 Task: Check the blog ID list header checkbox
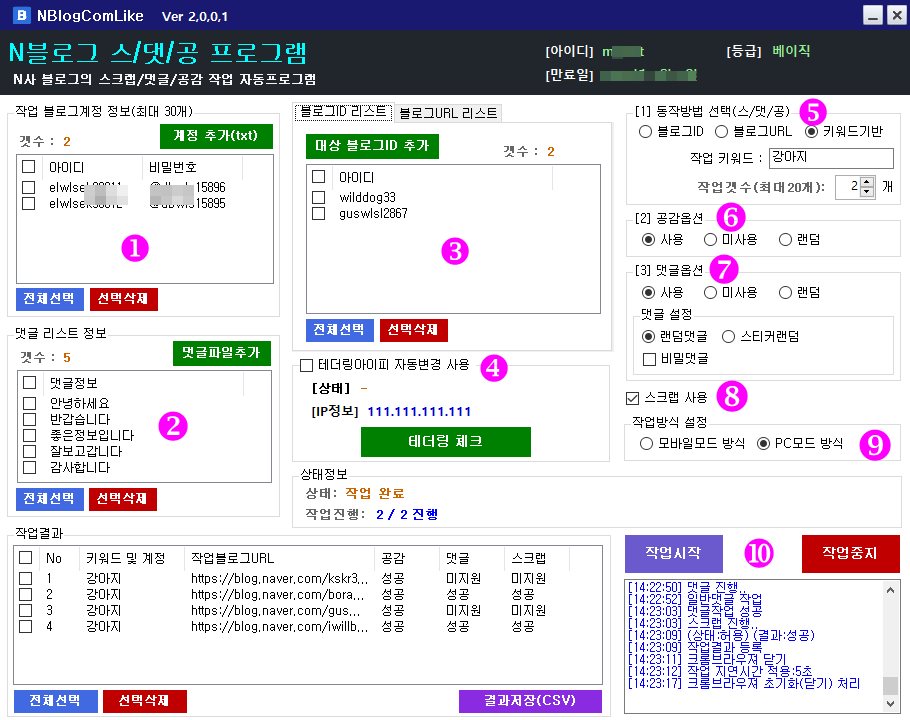(319, 176)
